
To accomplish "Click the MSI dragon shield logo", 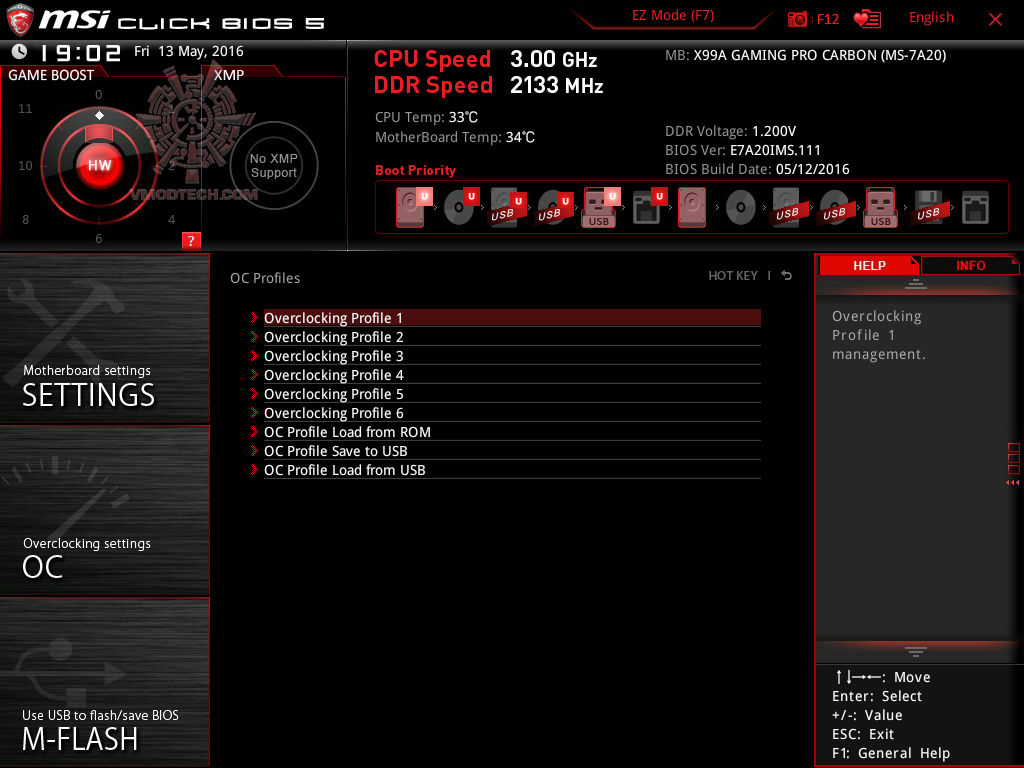I will [20, 20].
